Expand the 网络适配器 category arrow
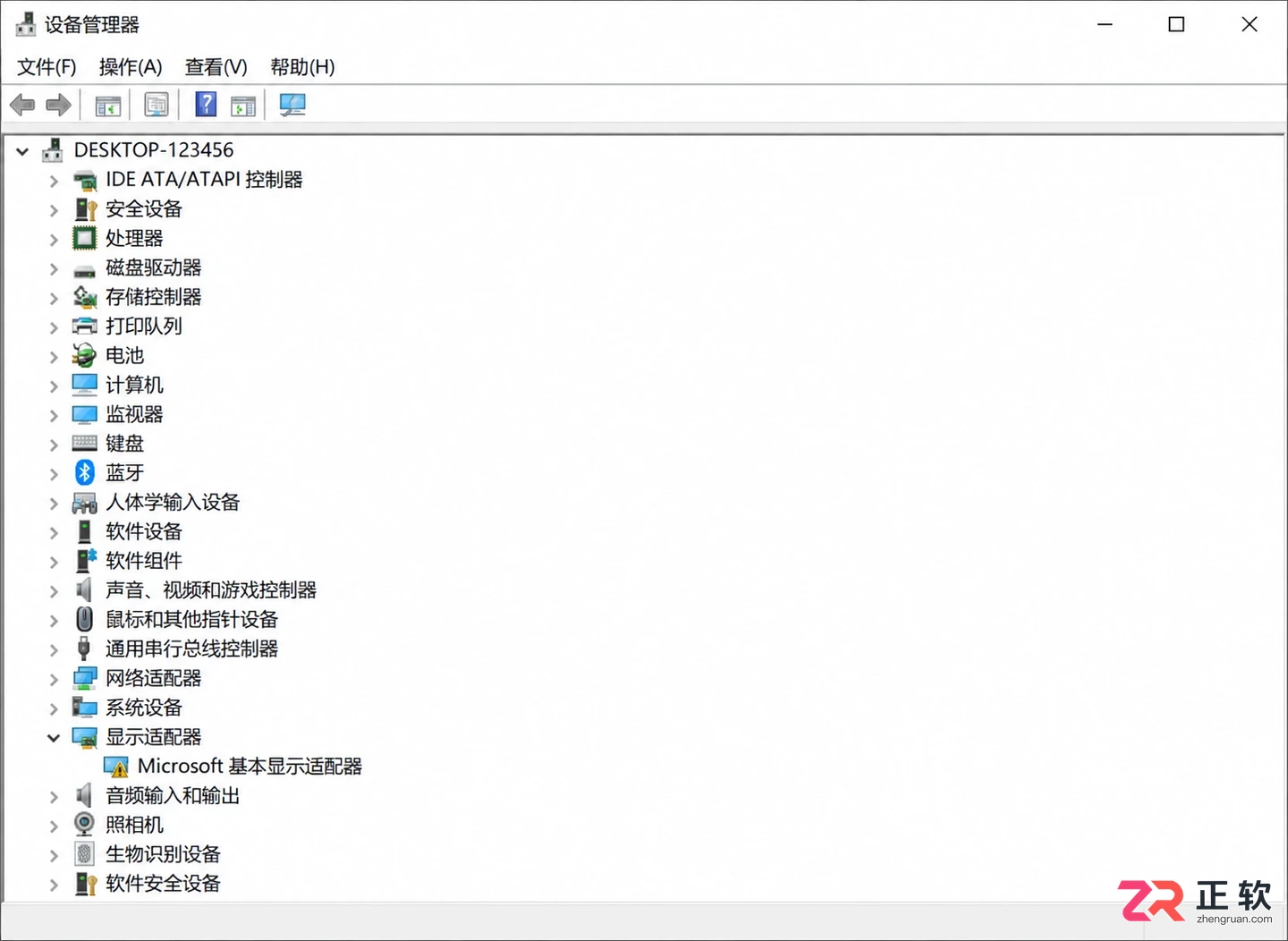 [54, 680]
